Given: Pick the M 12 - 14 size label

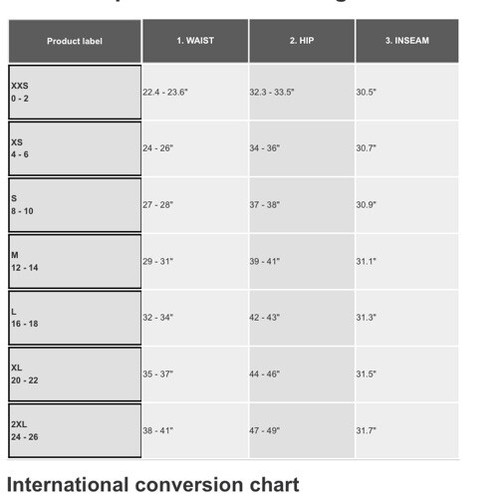Looking at the screenshot, I should tap(75, 261).
